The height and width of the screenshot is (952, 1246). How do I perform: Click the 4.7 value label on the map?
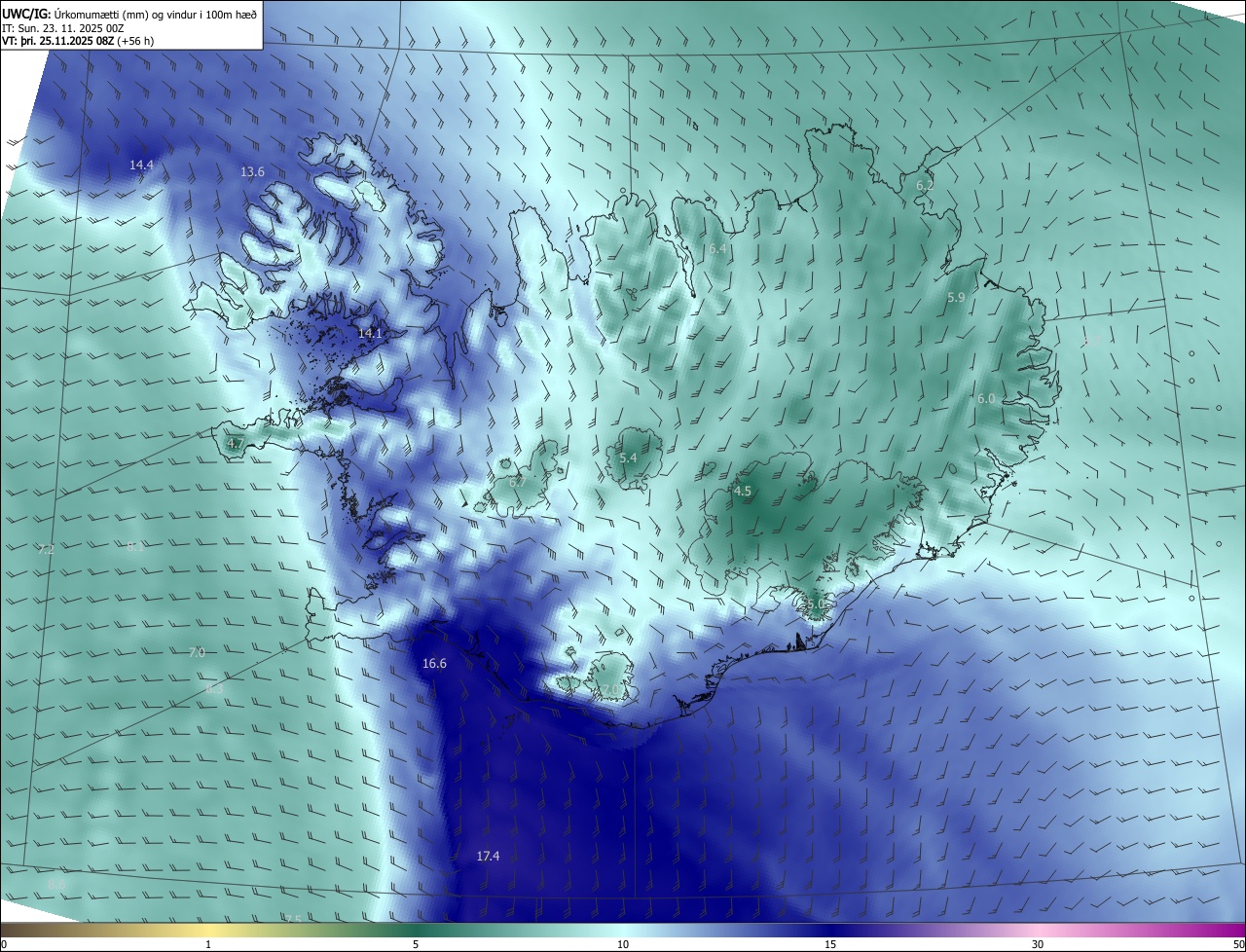[236, 443]
